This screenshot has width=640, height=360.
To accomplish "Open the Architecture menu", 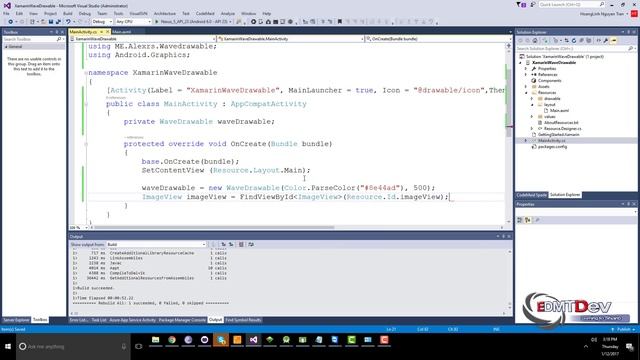I will pos(164,13).
